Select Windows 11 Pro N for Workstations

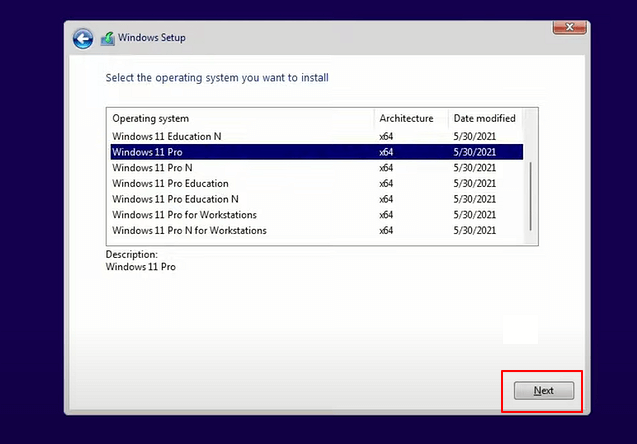click(x=316, y=230)
